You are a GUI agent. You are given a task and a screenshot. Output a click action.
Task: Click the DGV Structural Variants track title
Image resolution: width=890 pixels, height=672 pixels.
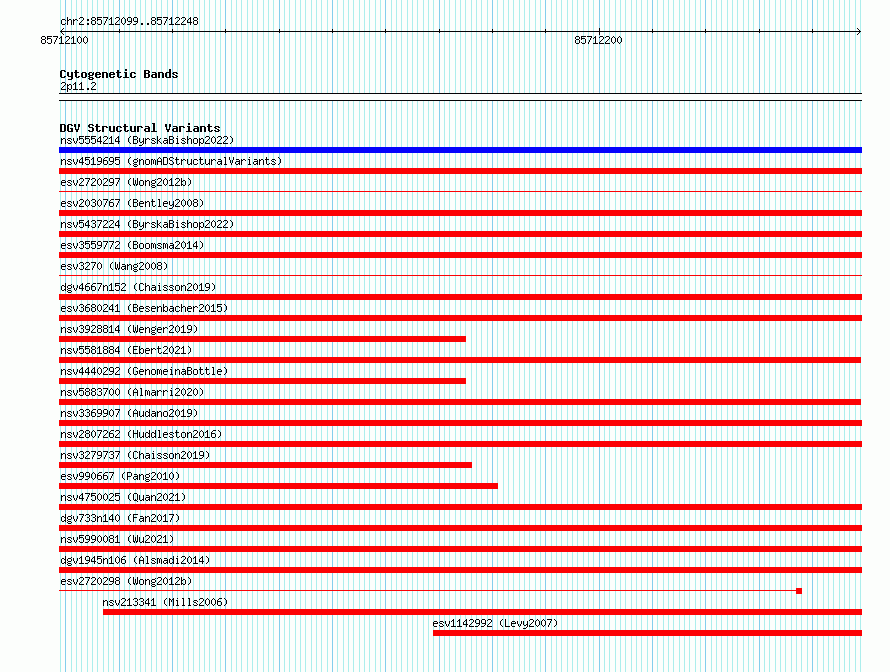(140, 128)
